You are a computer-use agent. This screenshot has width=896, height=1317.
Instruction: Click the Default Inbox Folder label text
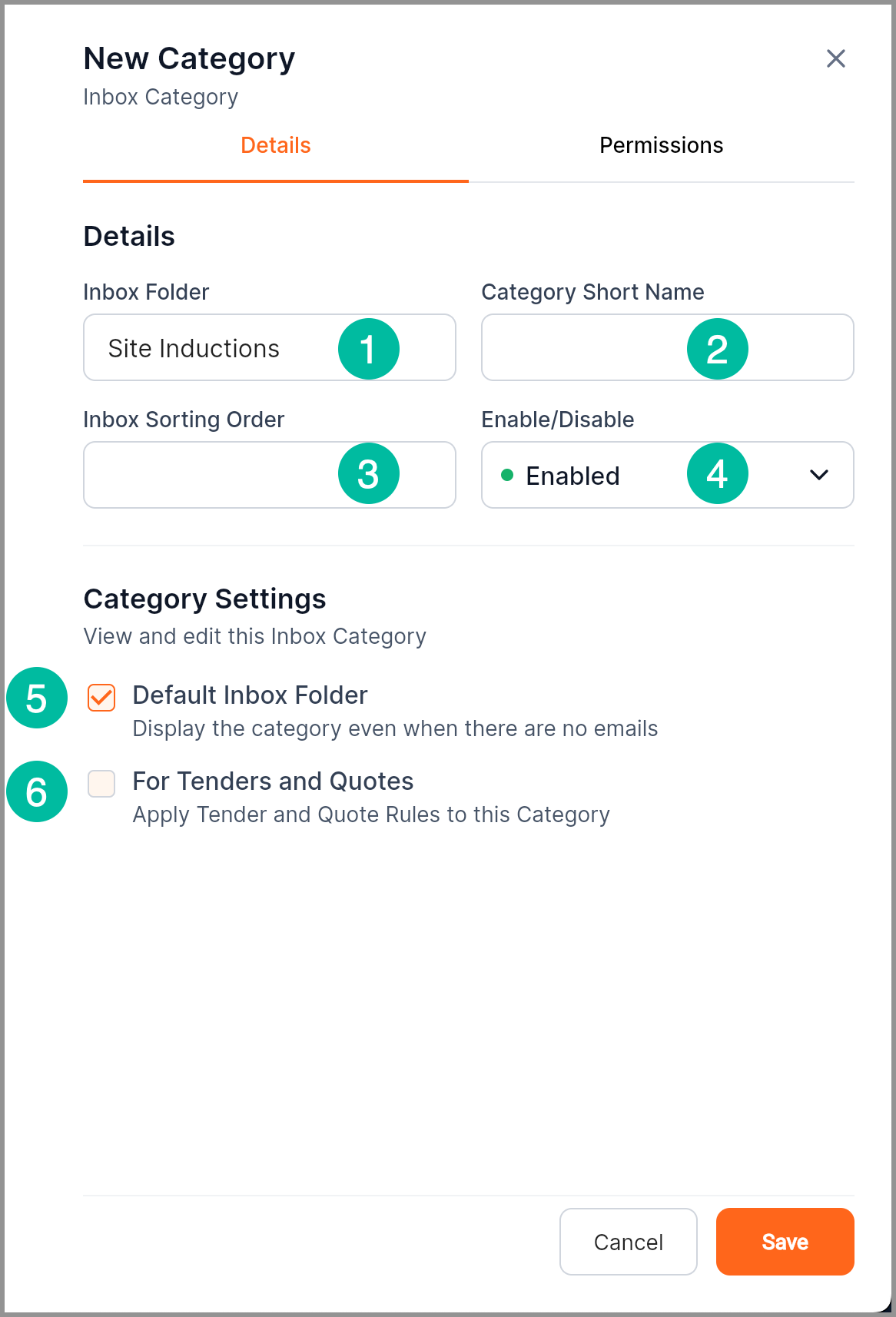tap(250, 695)
